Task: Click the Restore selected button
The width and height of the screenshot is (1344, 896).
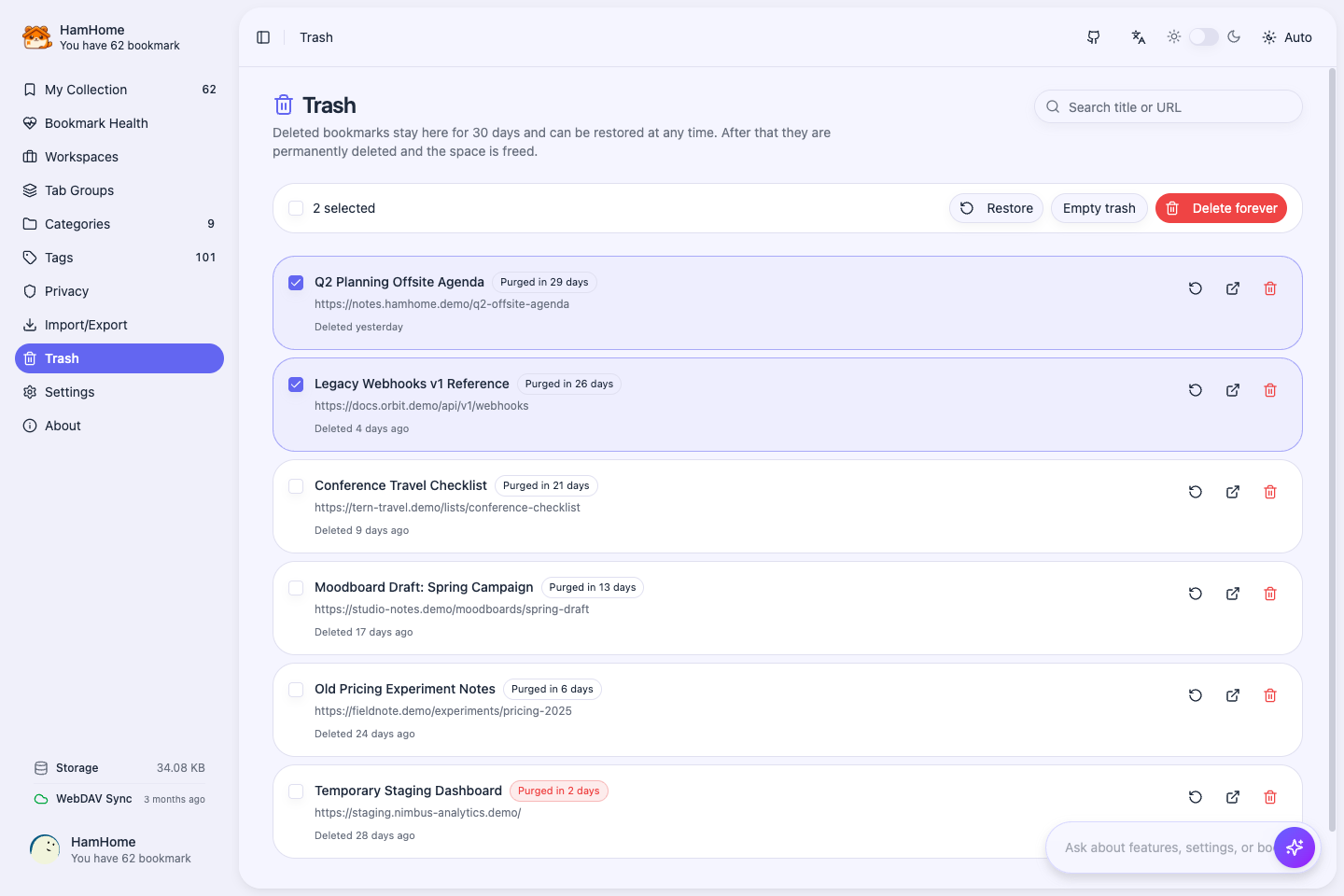Action: (996, 208)
